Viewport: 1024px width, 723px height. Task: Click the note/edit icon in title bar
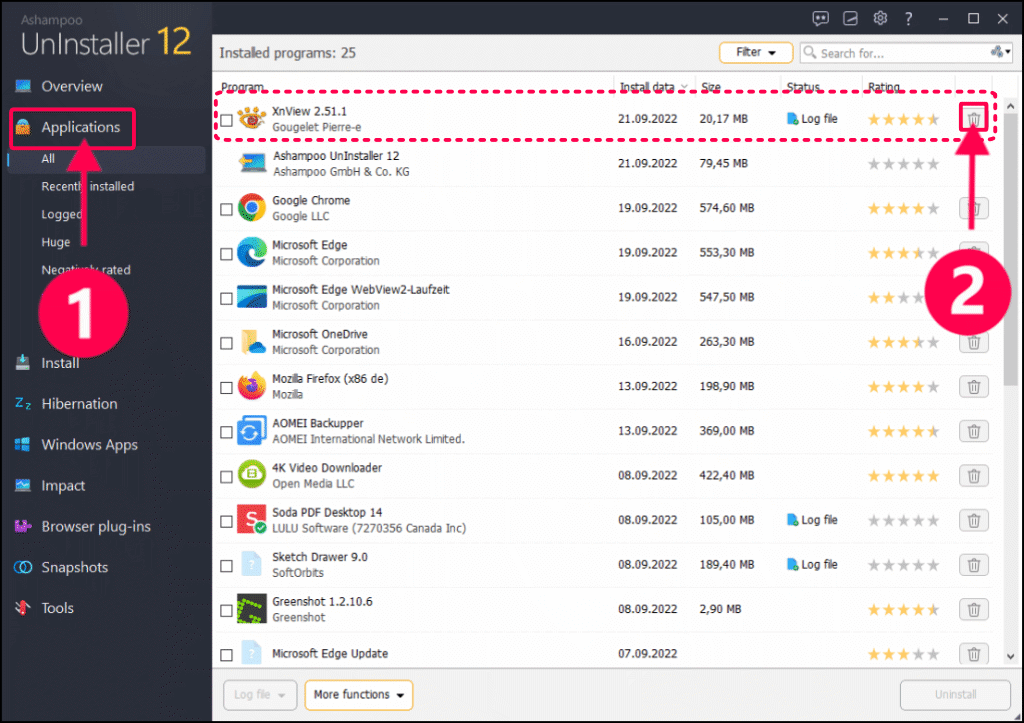[850, 18]
